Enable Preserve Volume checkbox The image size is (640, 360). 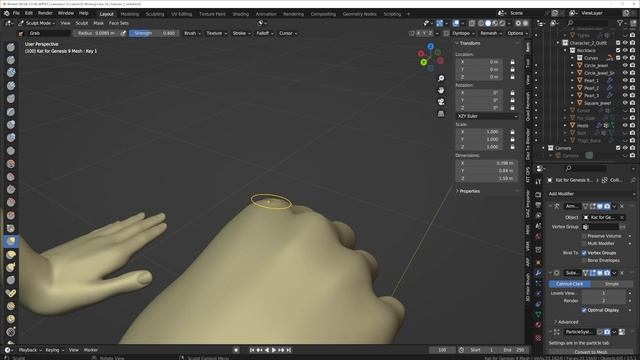click(x=584, y=236)
